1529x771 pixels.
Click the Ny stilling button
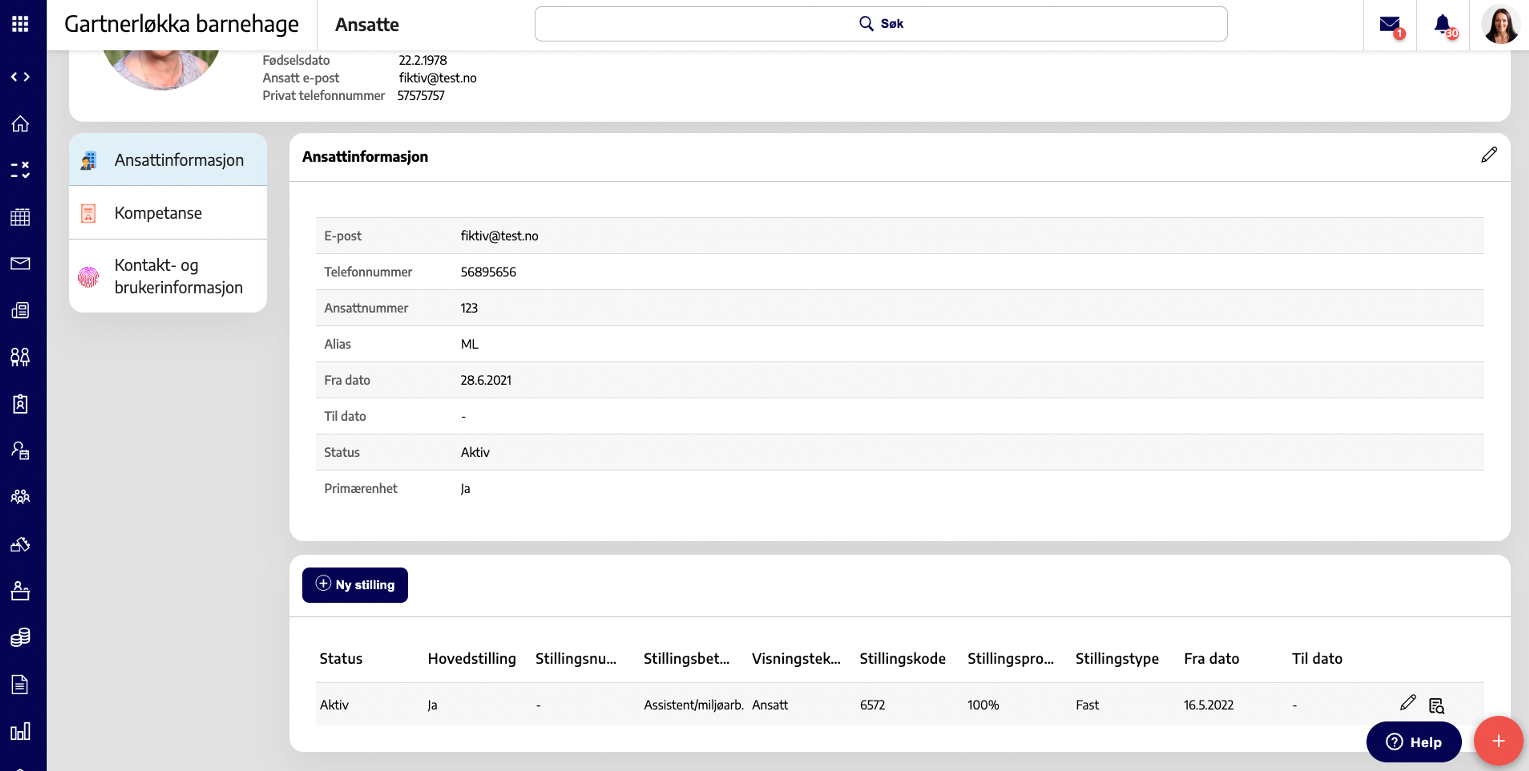[355, 585]
